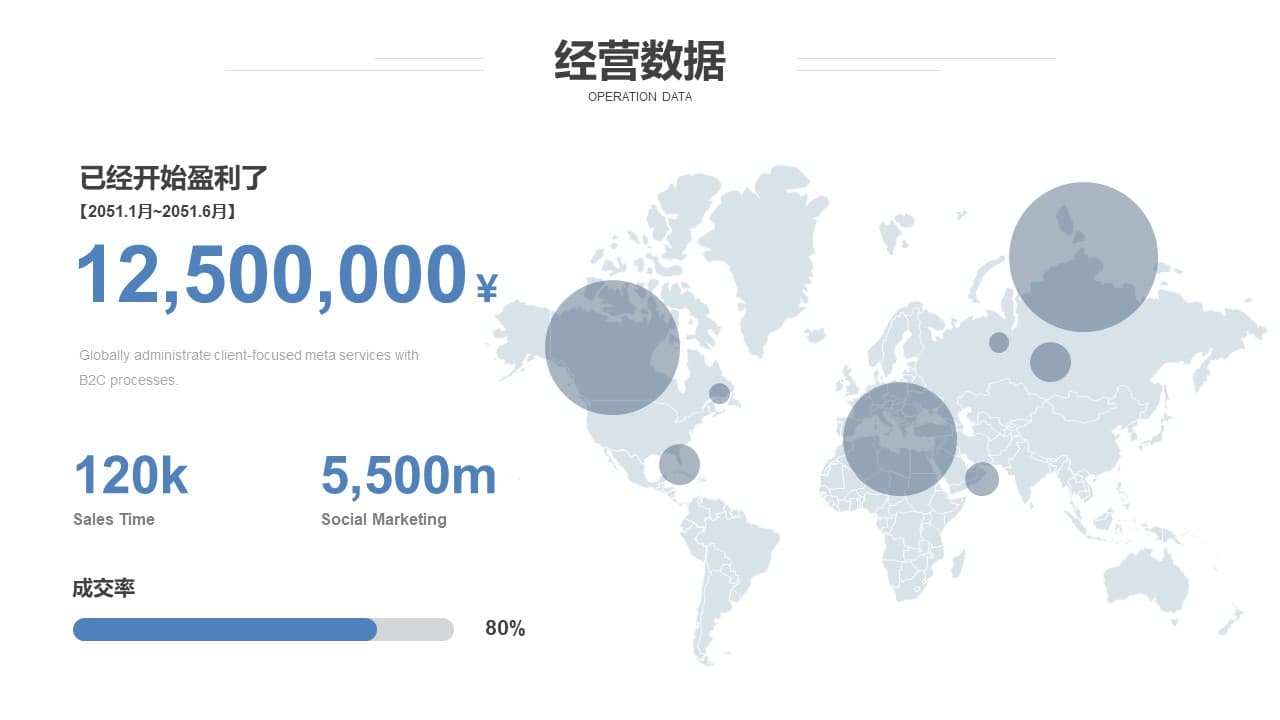Click the large circle over the Mediterranean
The width and height of the screenshot is (1280, 720).
[900, 439]
